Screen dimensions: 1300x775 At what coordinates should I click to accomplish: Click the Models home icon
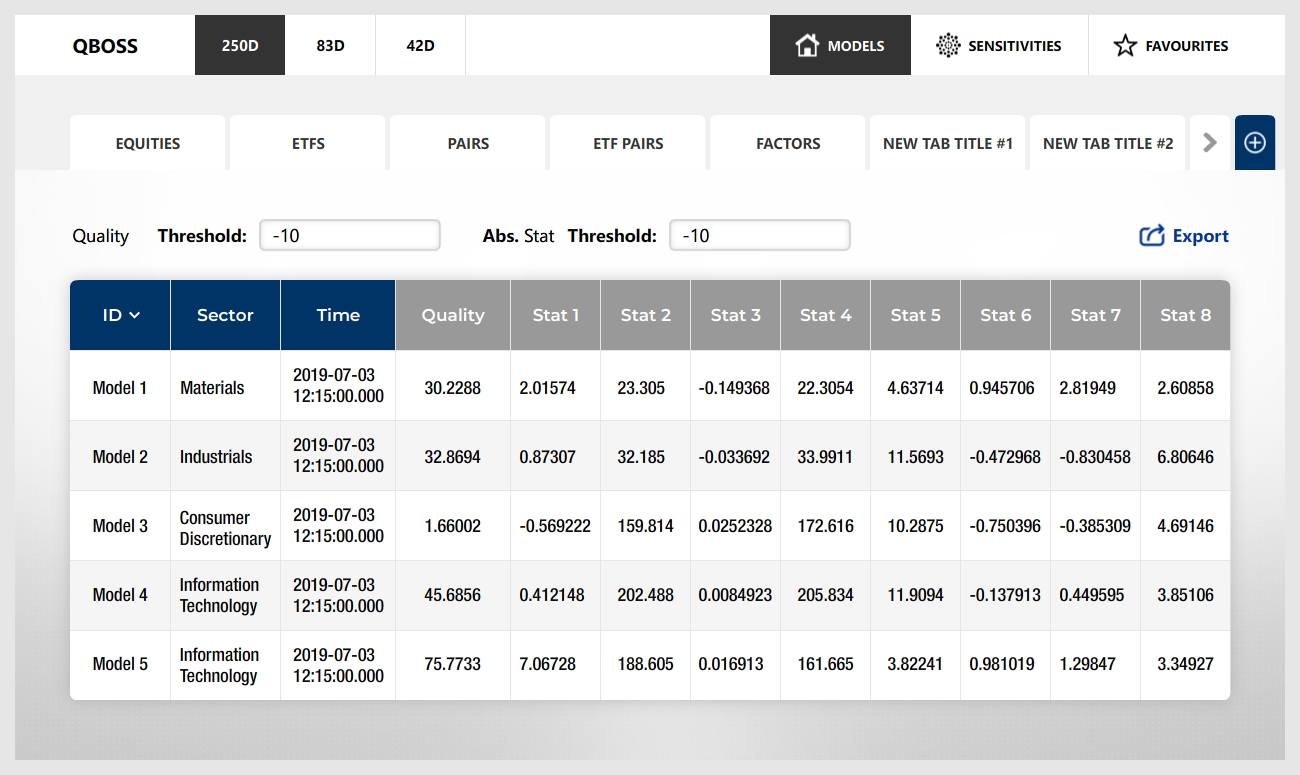point(806,45)
